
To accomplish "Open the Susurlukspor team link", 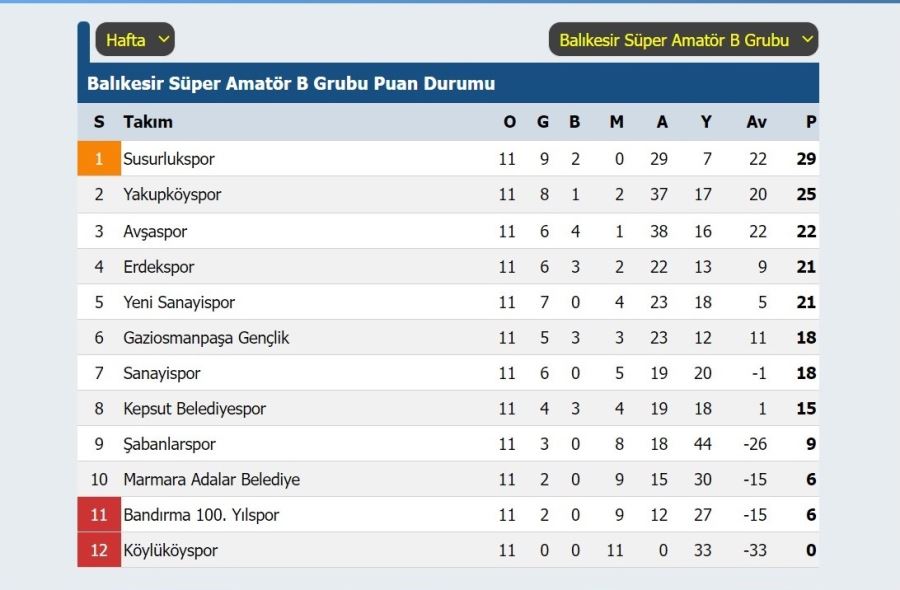I will pos(169,159).
